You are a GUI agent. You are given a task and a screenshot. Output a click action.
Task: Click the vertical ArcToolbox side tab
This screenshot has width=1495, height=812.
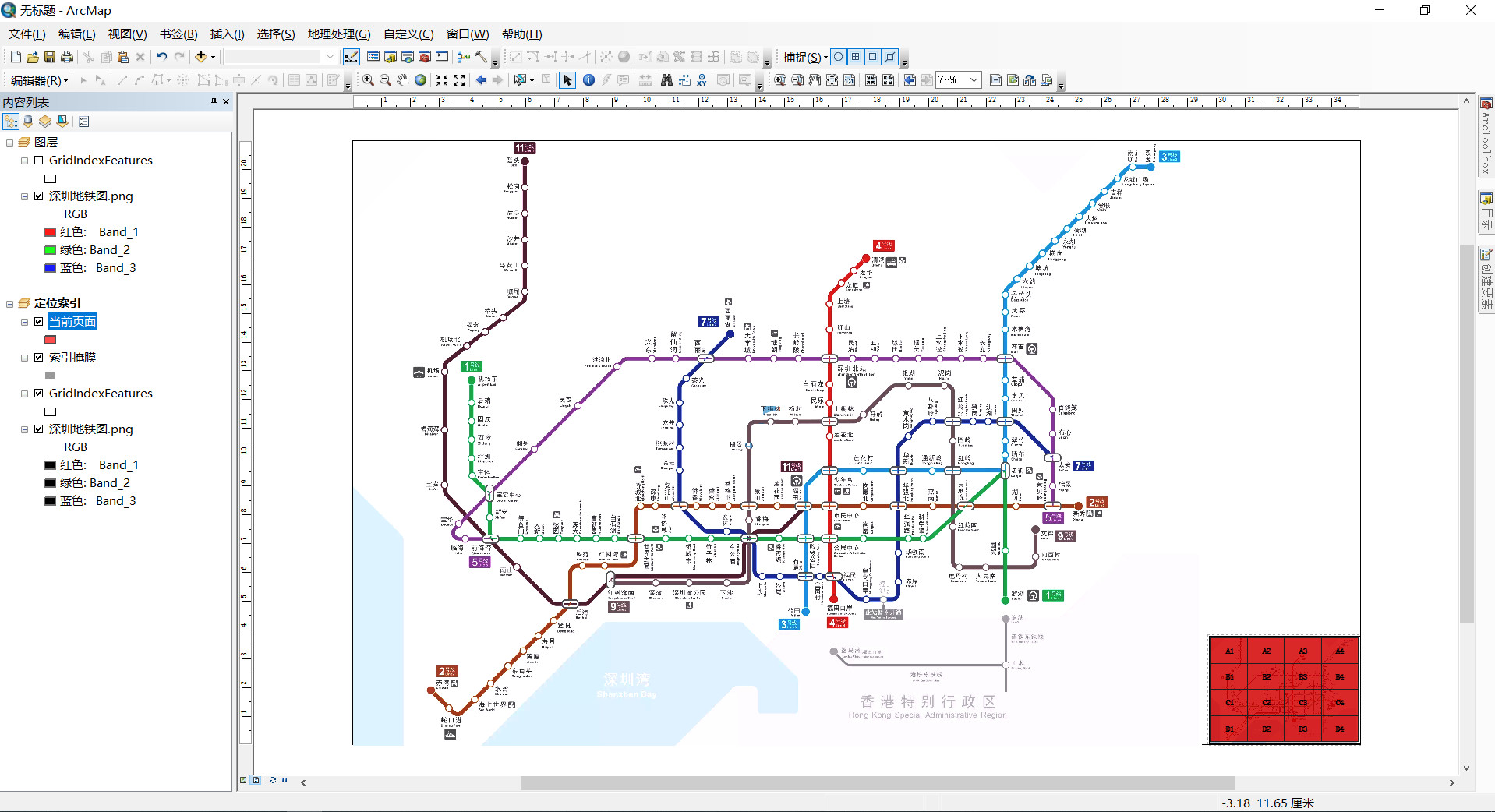[x=1486, y=137]
